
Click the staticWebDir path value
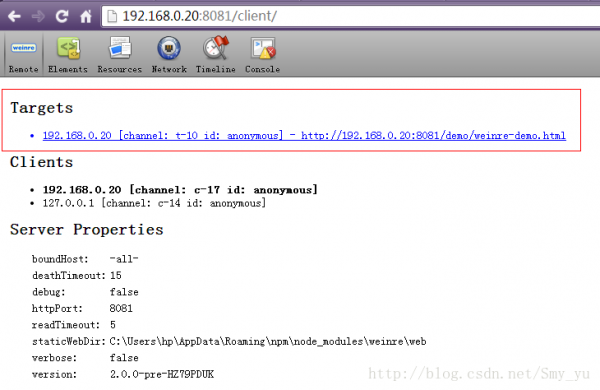click(267, 341)
